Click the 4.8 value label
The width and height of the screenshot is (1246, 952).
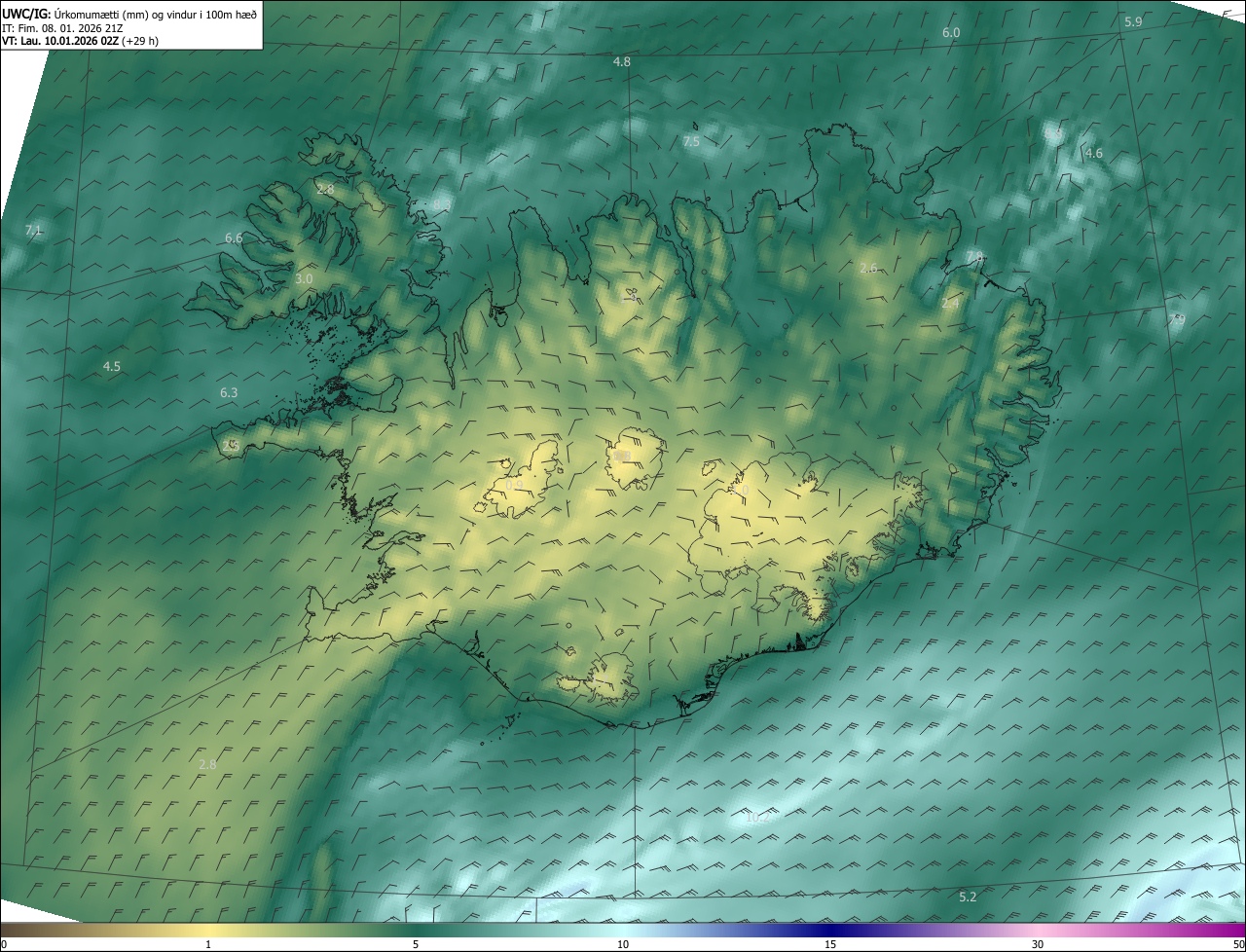[x=621, y=62]
